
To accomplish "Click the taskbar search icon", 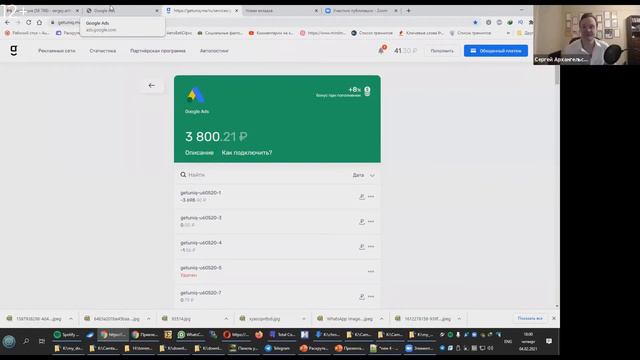I will (26, 341).
